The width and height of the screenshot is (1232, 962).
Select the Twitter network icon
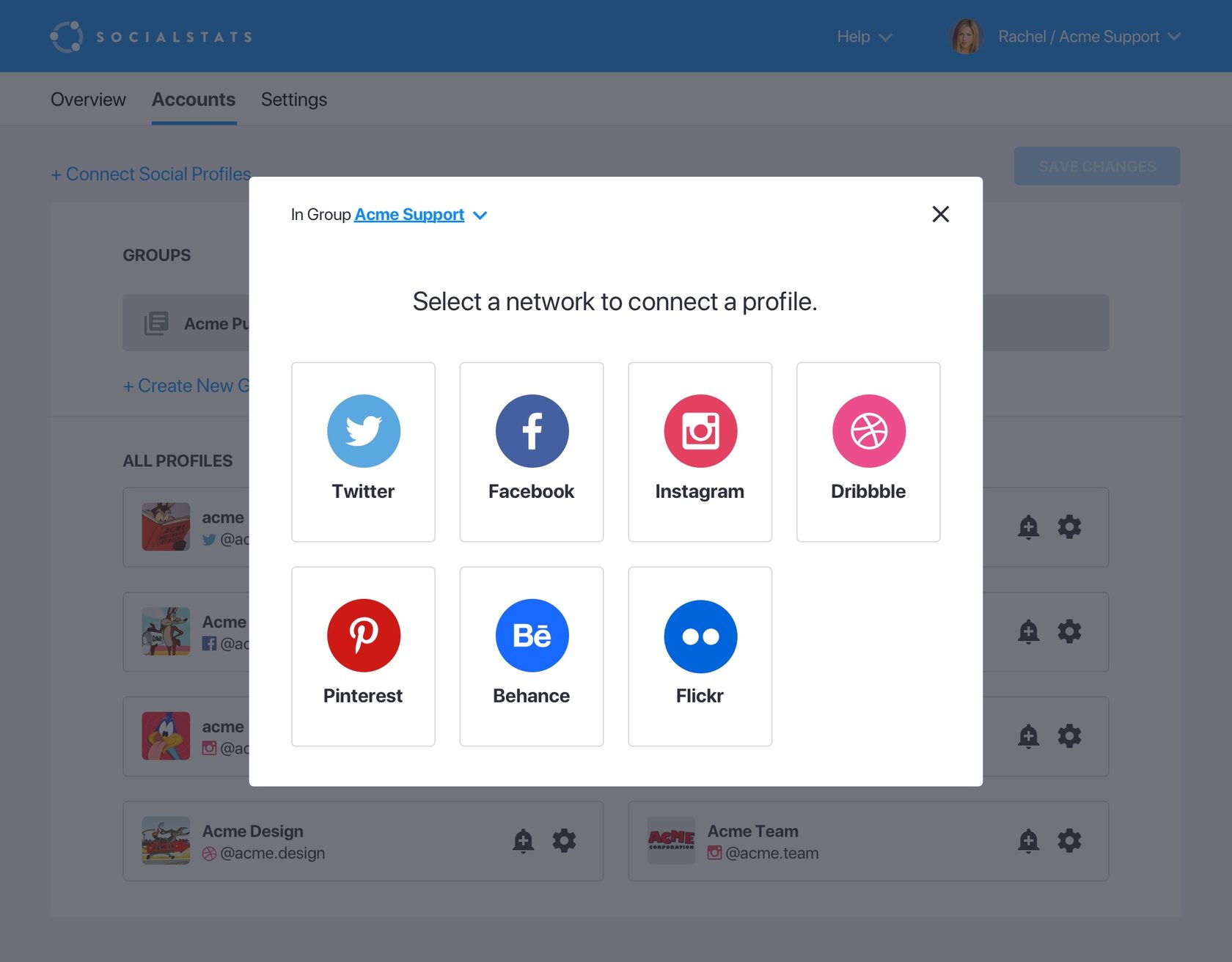click(x=363, y=431)
